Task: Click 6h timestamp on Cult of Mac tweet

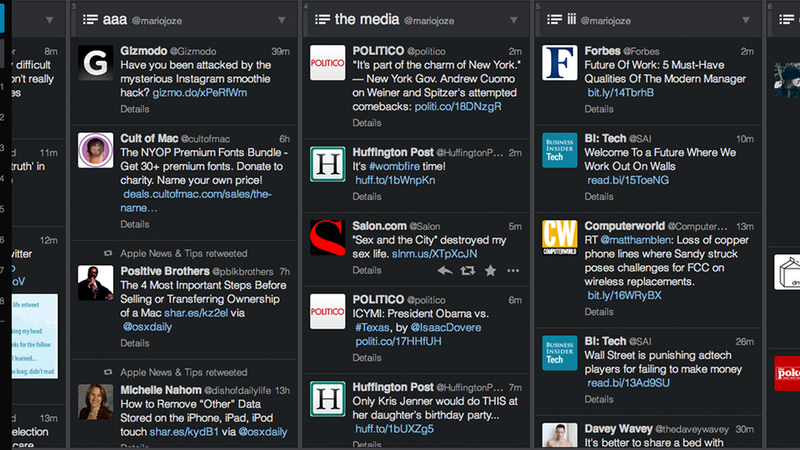Action: [284, 139]
